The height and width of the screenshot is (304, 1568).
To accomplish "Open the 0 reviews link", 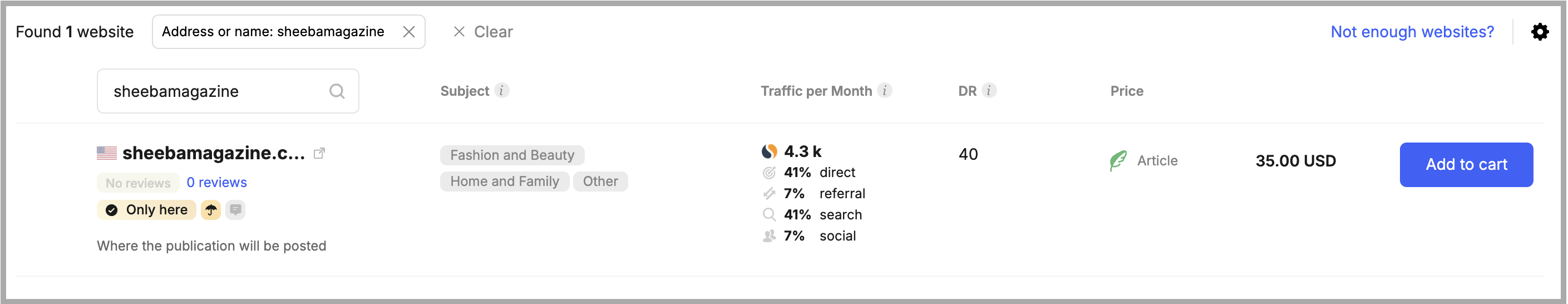I will 216,183.
